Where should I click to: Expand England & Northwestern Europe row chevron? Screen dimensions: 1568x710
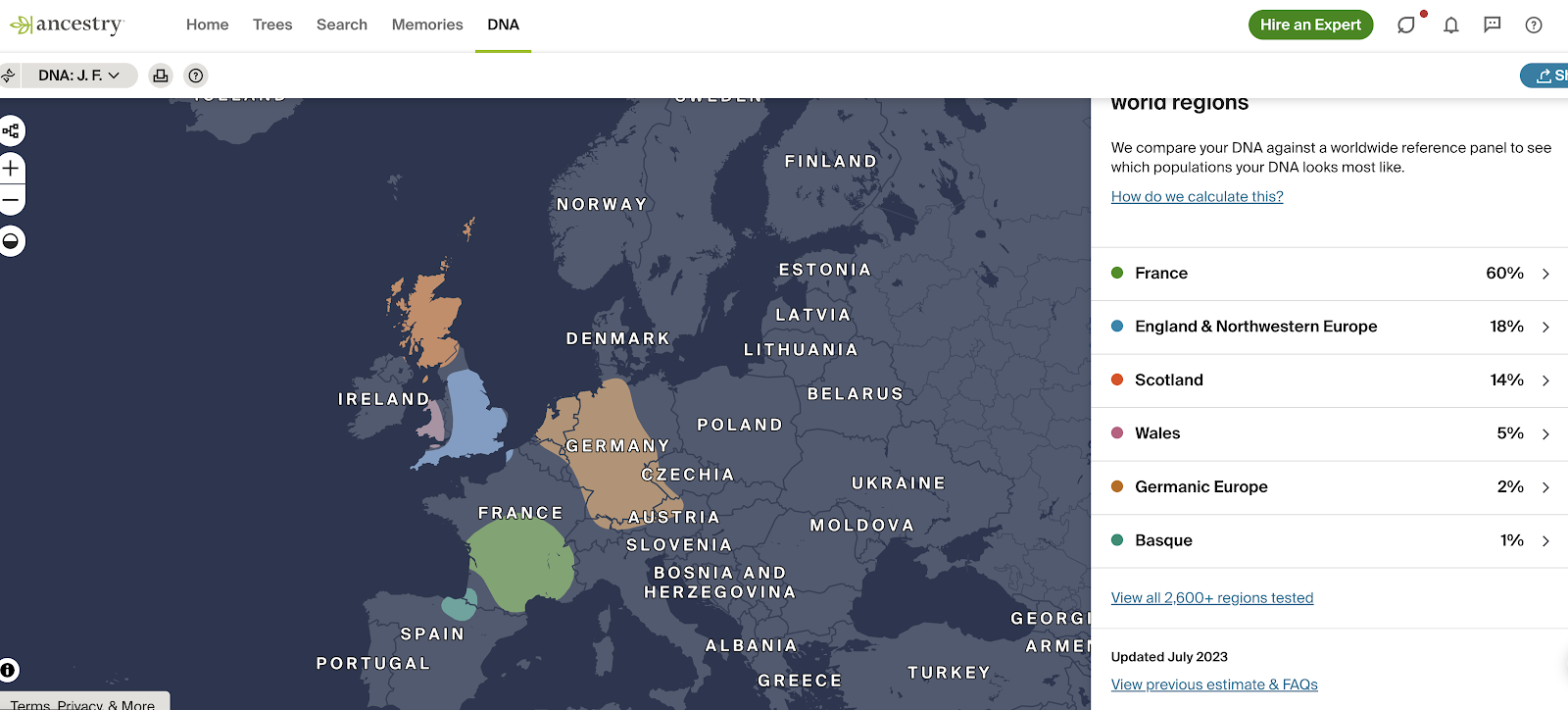(x=1545, y=328)
